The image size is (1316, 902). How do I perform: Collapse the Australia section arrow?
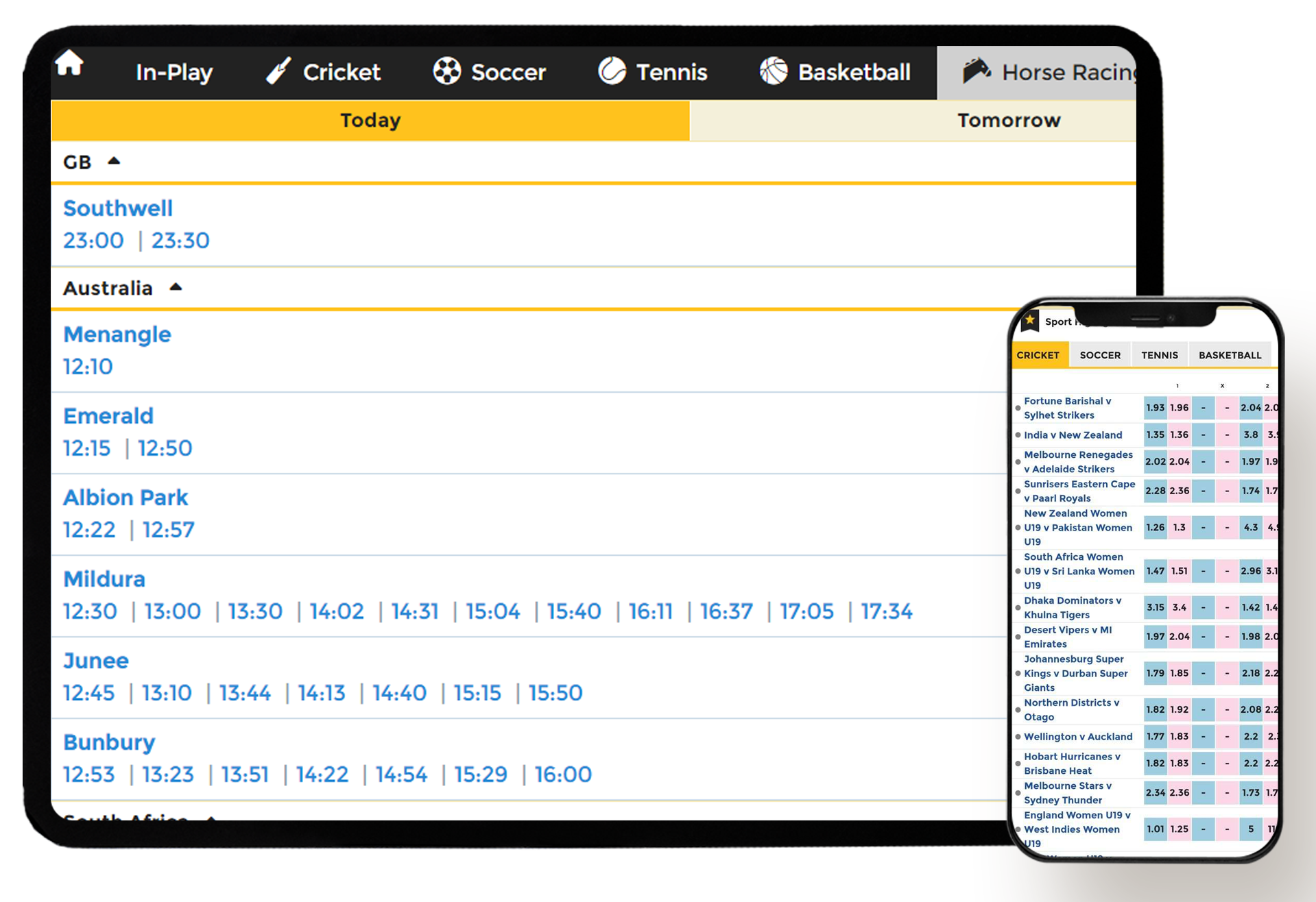(176, 288)
